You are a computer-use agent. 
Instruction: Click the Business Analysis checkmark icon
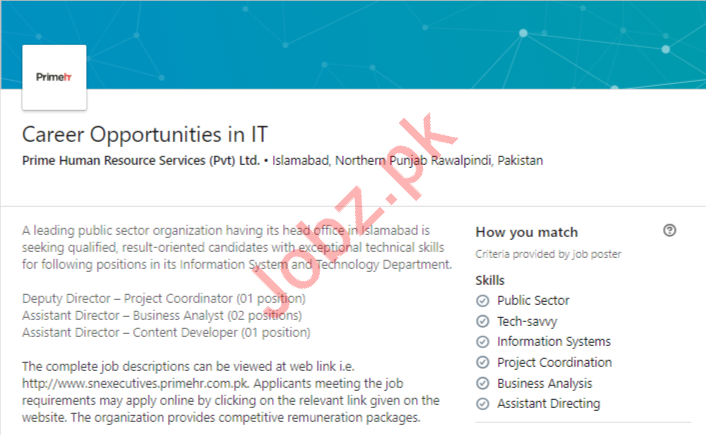[483, 384]
